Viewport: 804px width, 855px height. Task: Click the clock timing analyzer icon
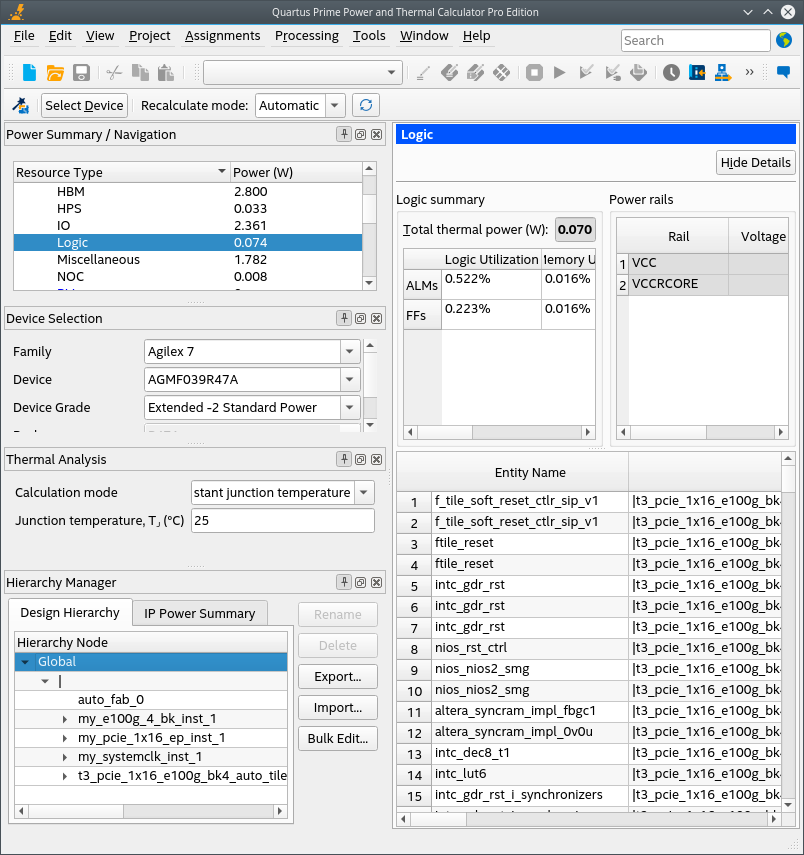(x=671, y=72)
